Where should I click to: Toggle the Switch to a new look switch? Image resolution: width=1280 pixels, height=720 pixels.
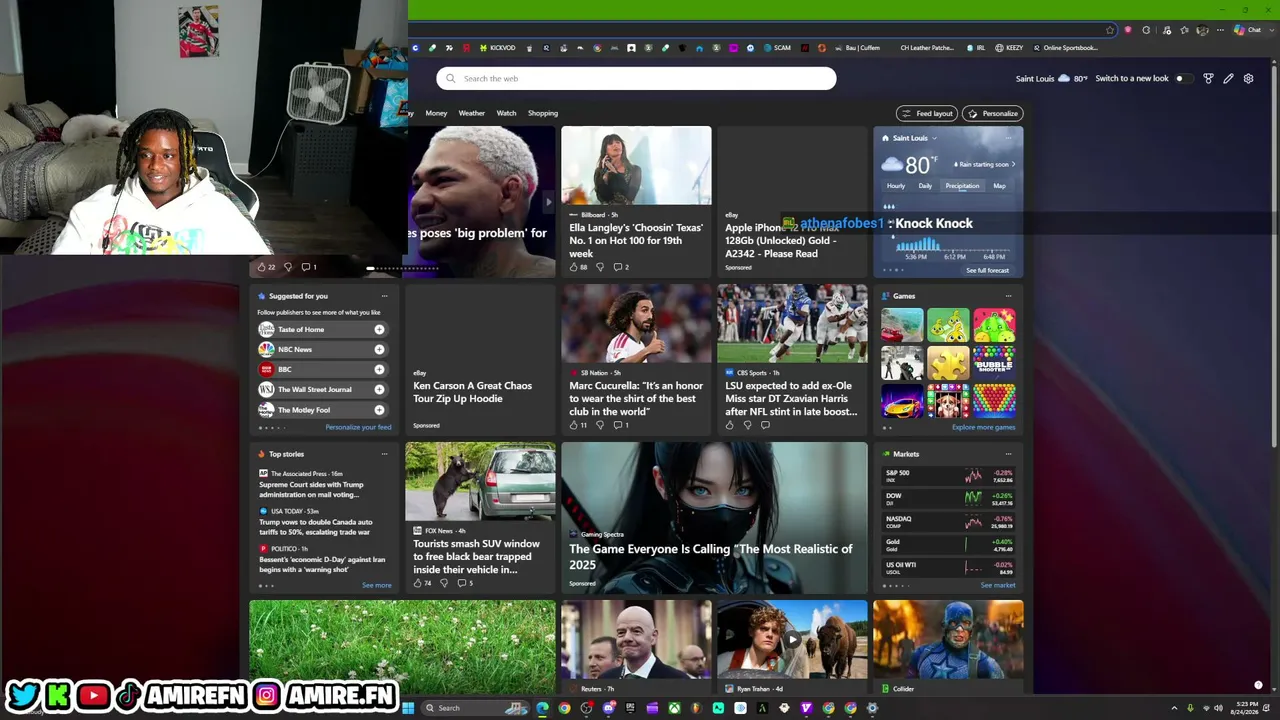1183,79
